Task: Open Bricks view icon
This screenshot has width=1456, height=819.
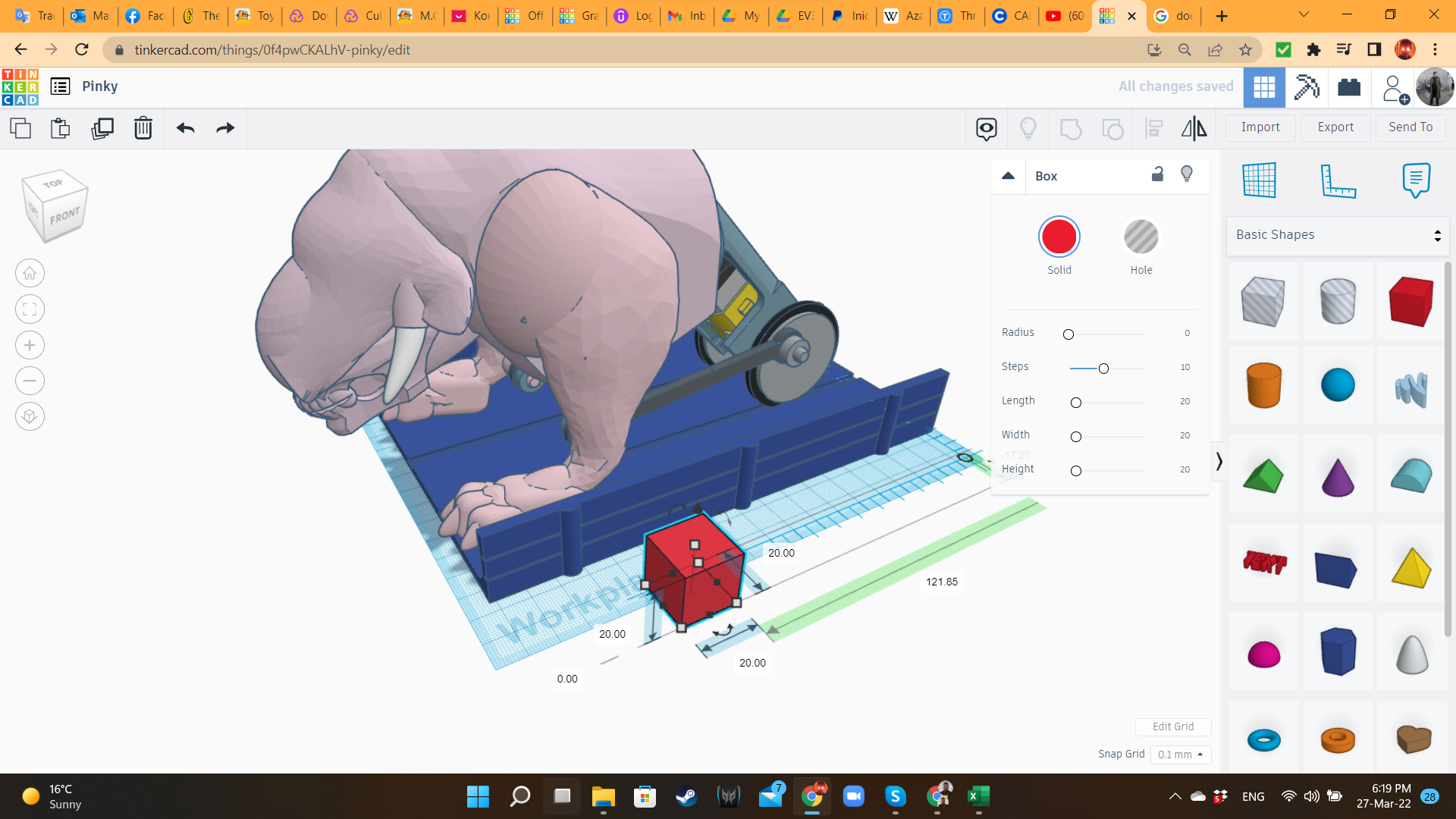Action: point(1349,87)
